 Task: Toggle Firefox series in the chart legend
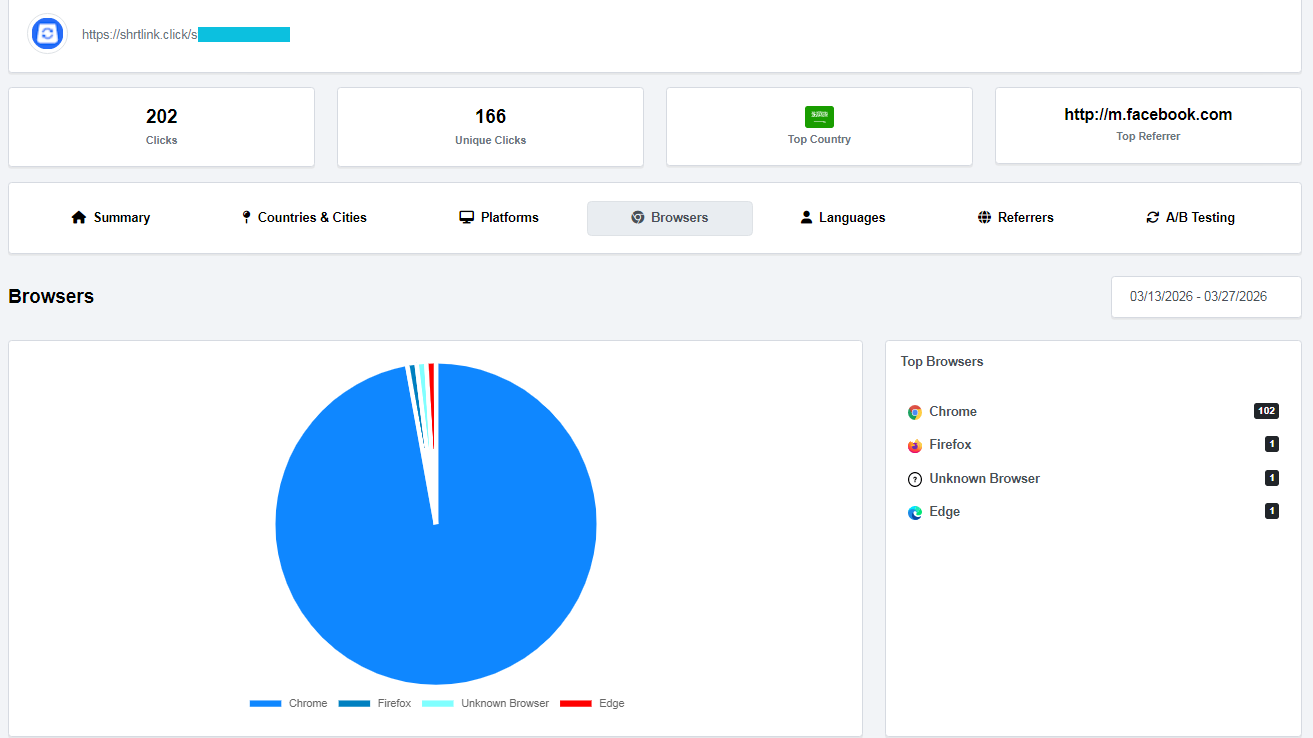[x=375, y=703]
